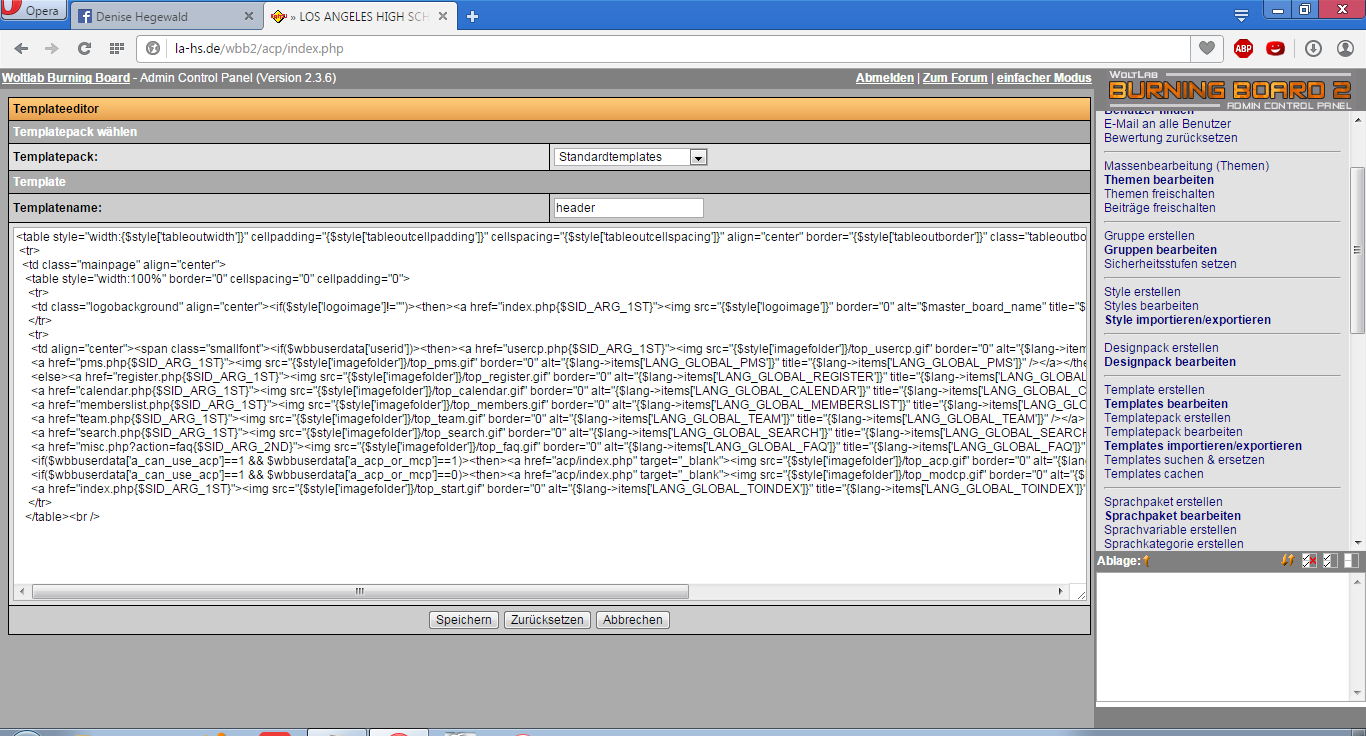Click the Ablage icon with the red X
The image size is (1366, 736).
1309,561
